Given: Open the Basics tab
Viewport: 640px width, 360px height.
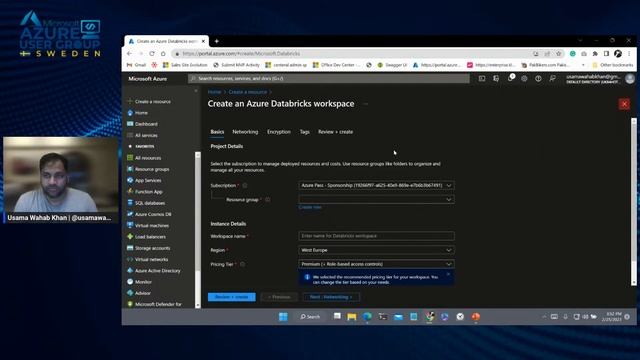Looking at the screenshot, I should [x=217, y=132].
